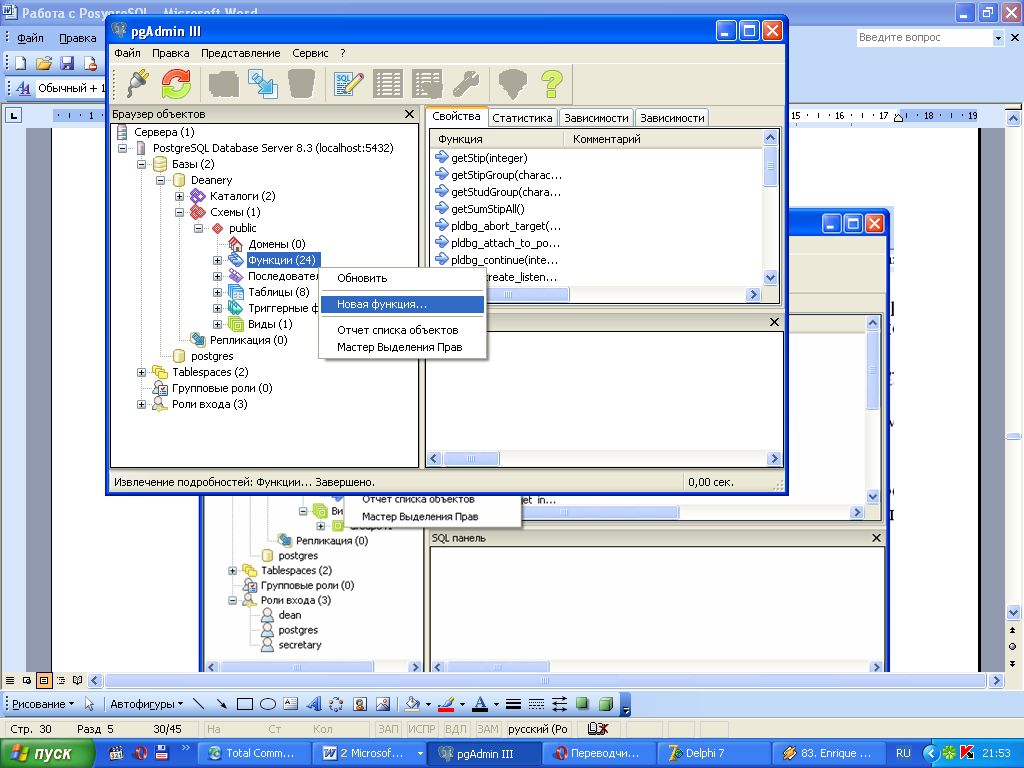Open the Автофигуры dropdown in drawing toolbar
Image resolution: width=1024 pixels, height=768 pixels.
tap(146, 704)
